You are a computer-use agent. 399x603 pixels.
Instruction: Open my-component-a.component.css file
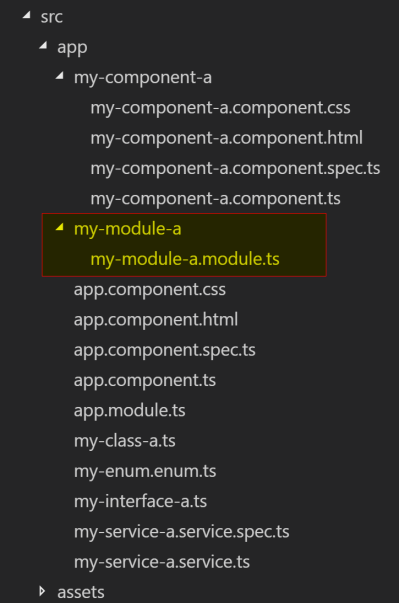220,108
